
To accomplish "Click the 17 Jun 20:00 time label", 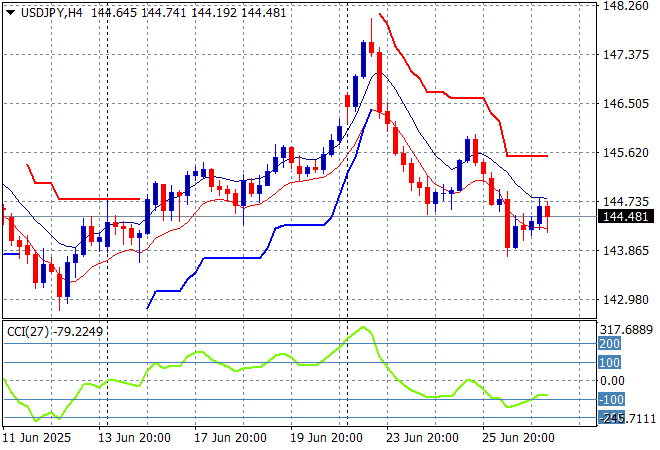I will [230, 438].
